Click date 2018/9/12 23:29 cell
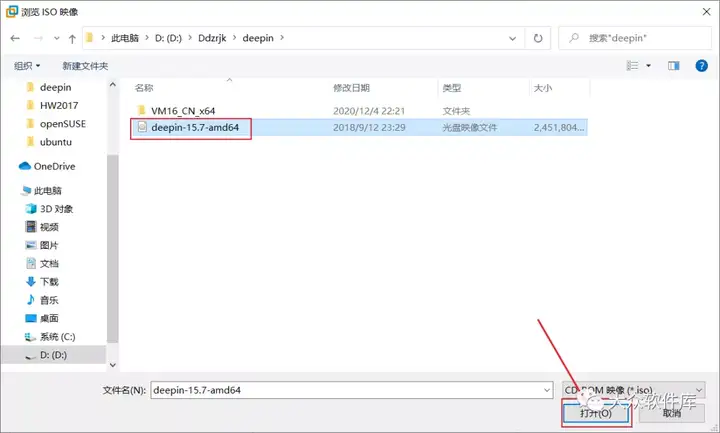This screenshot has width=720, height=433. point(369,128)
